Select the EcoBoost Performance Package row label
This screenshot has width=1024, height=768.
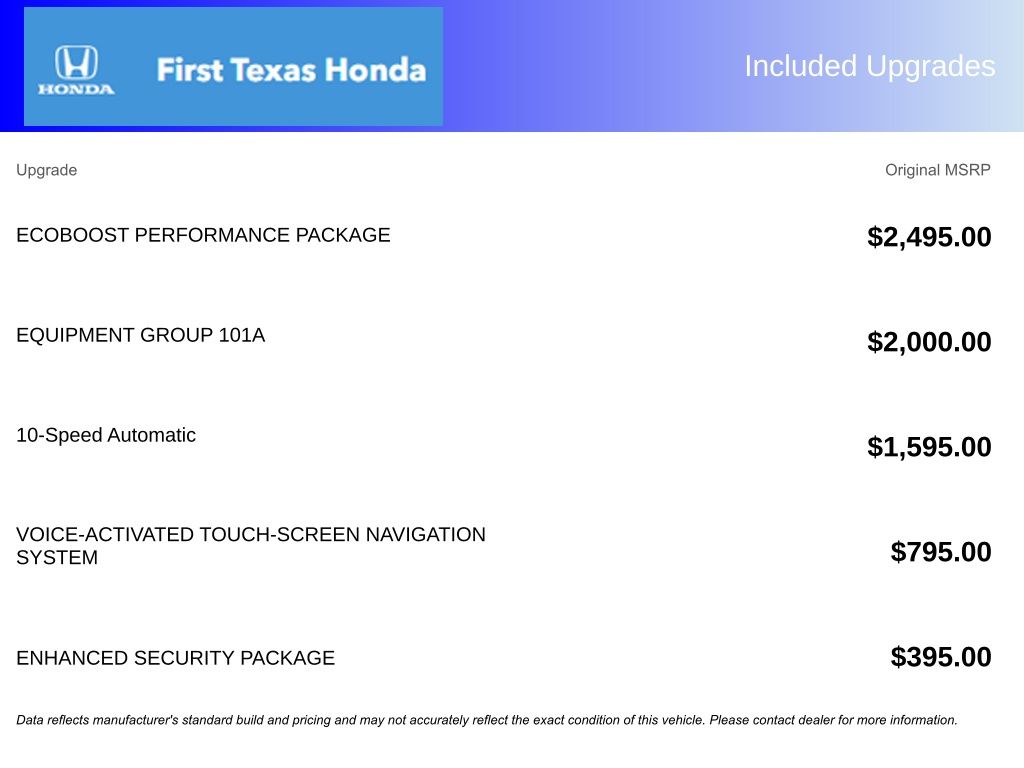tap(203, 235)
